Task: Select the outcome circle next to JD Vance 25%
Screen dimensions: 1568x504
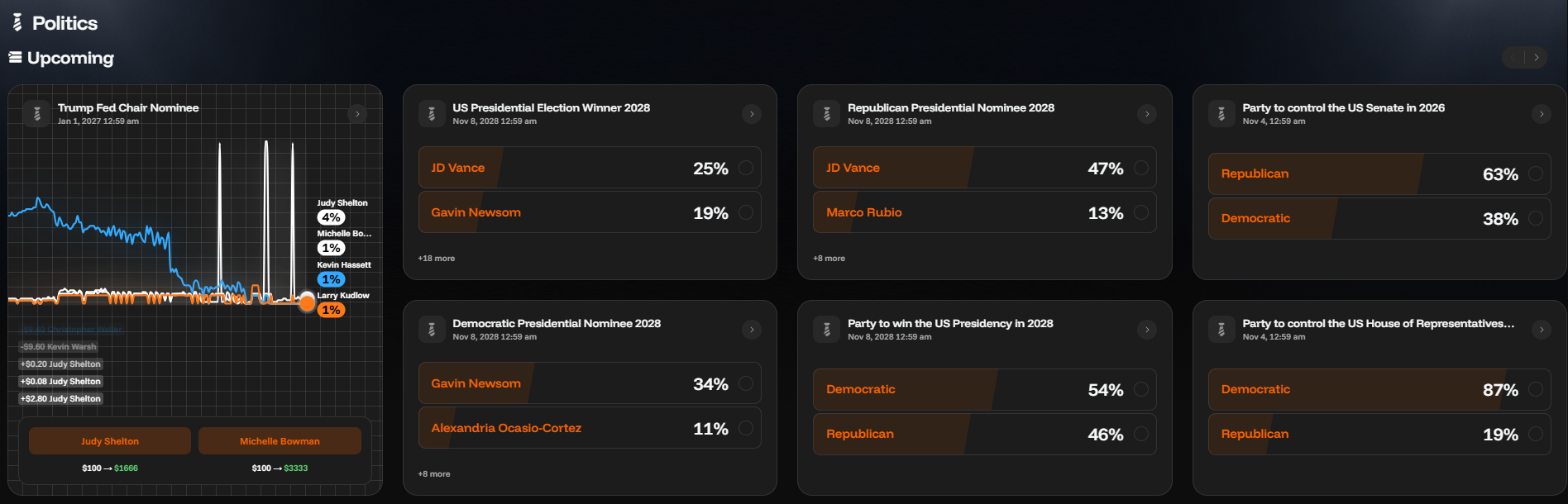Action: 745,167
